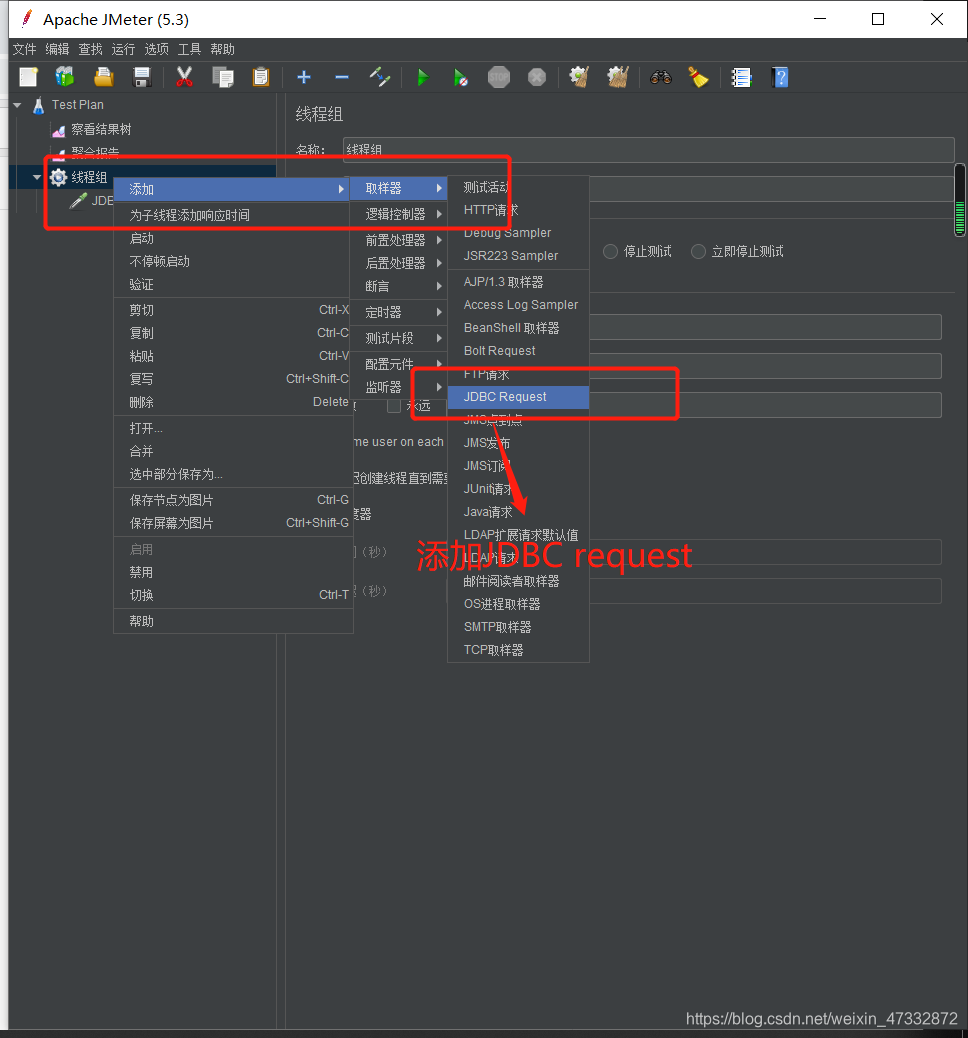This screenshot has height=1038, width=968.
Task: Click the Reset search brush icon
Action: 699,77
